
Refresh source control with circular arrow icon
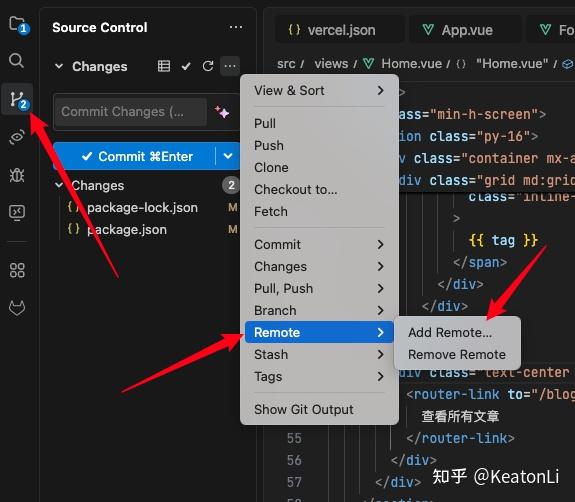(208, 66)
